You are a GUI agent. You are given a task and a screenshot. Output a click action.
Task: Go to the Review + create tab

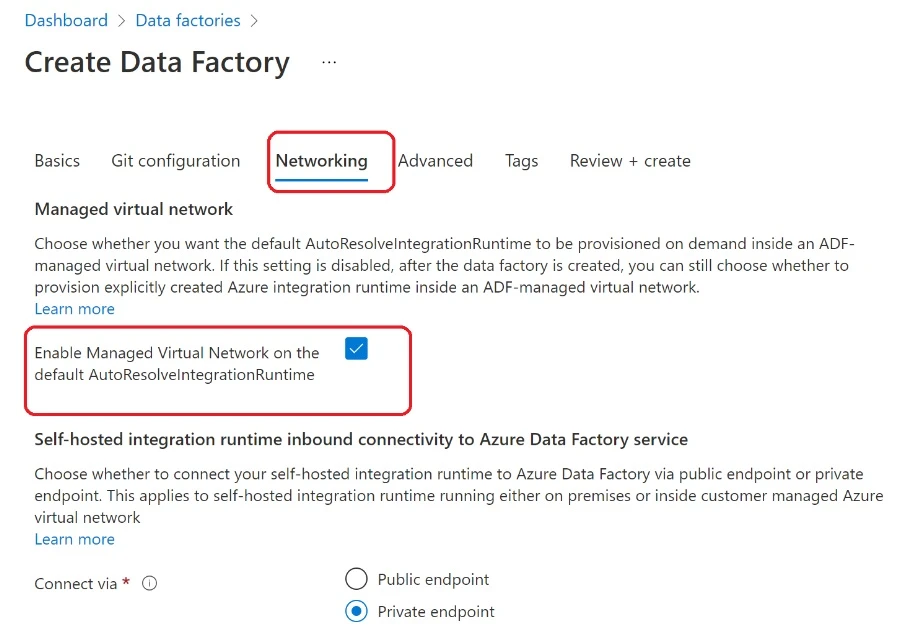630,160
